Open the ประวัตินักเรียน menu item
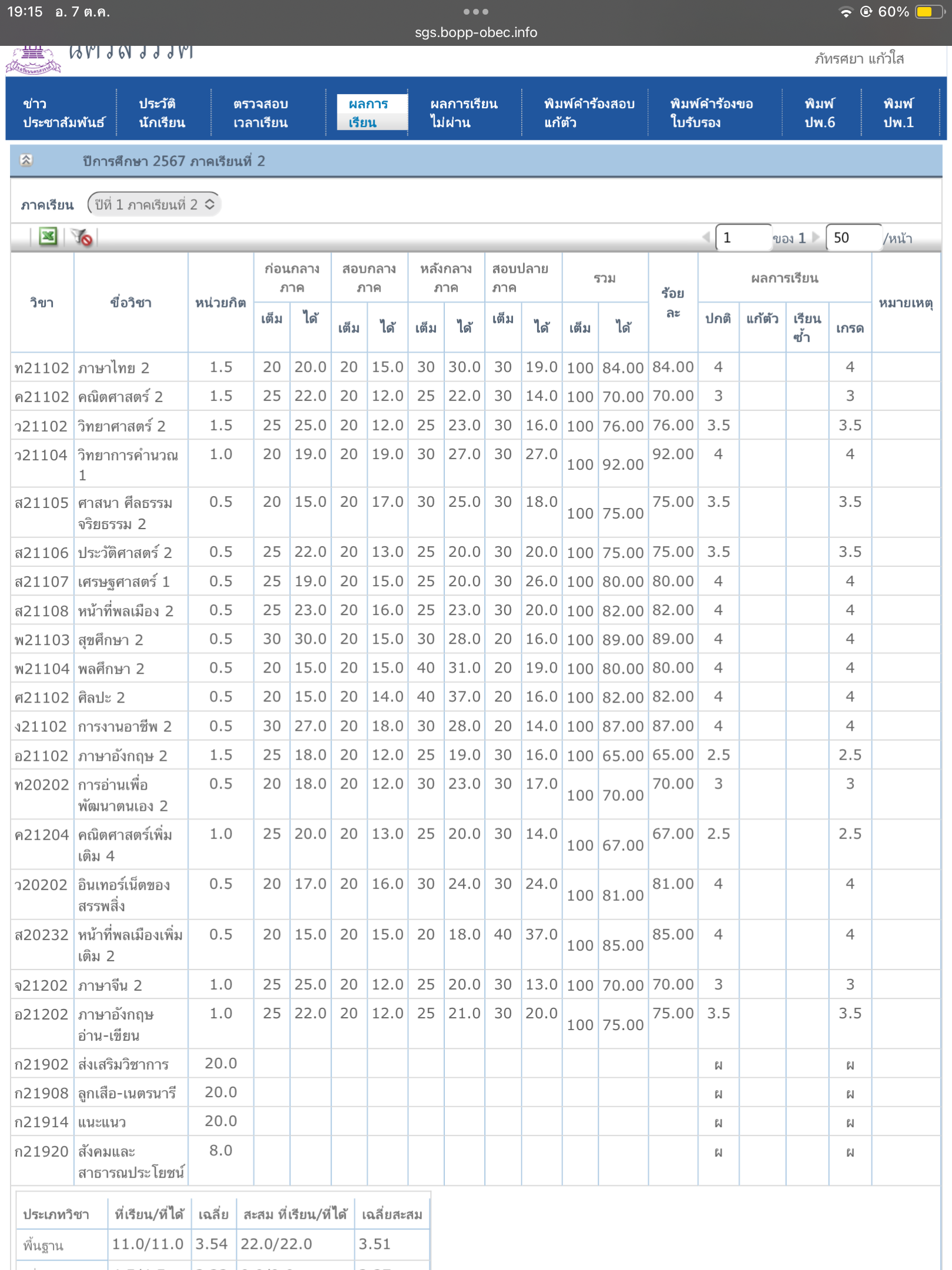952x1270 pixels. (x=162, y=113)
